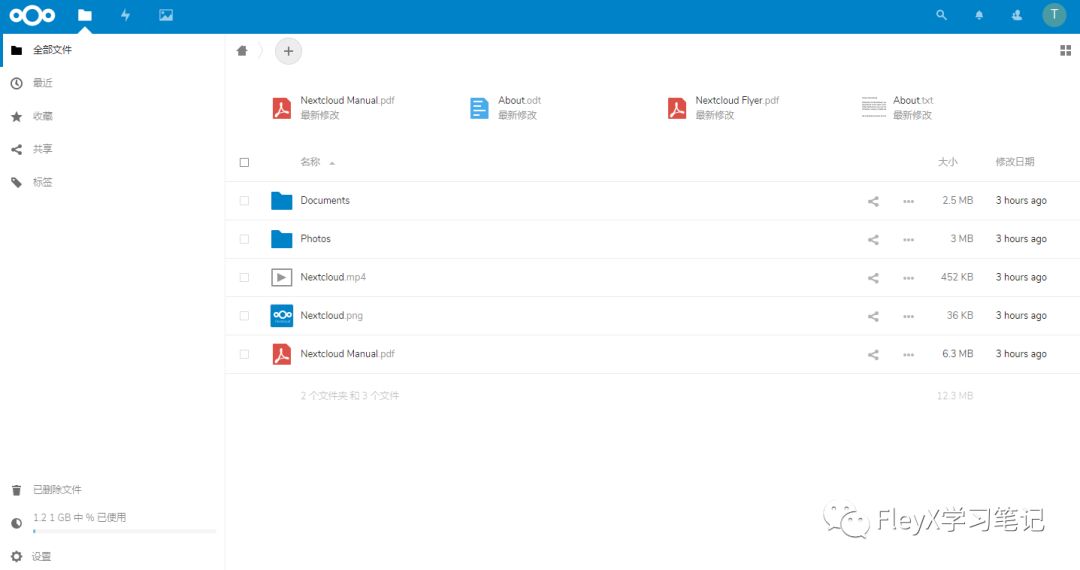Click the 12.3 MB total size summary
The width and height of the screenshot is (1080, 570).
click(x=955, y=396)
